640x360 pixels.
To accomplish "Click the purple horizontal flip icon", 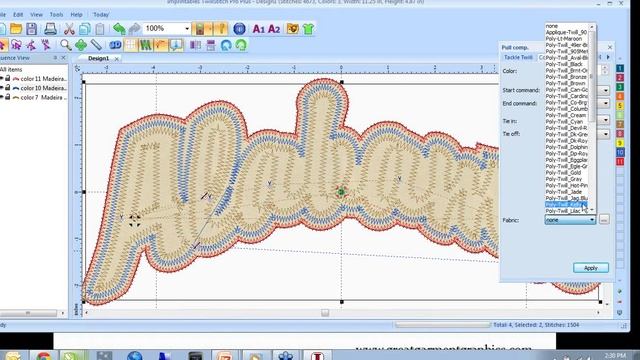I will click(x=196, y=45).
